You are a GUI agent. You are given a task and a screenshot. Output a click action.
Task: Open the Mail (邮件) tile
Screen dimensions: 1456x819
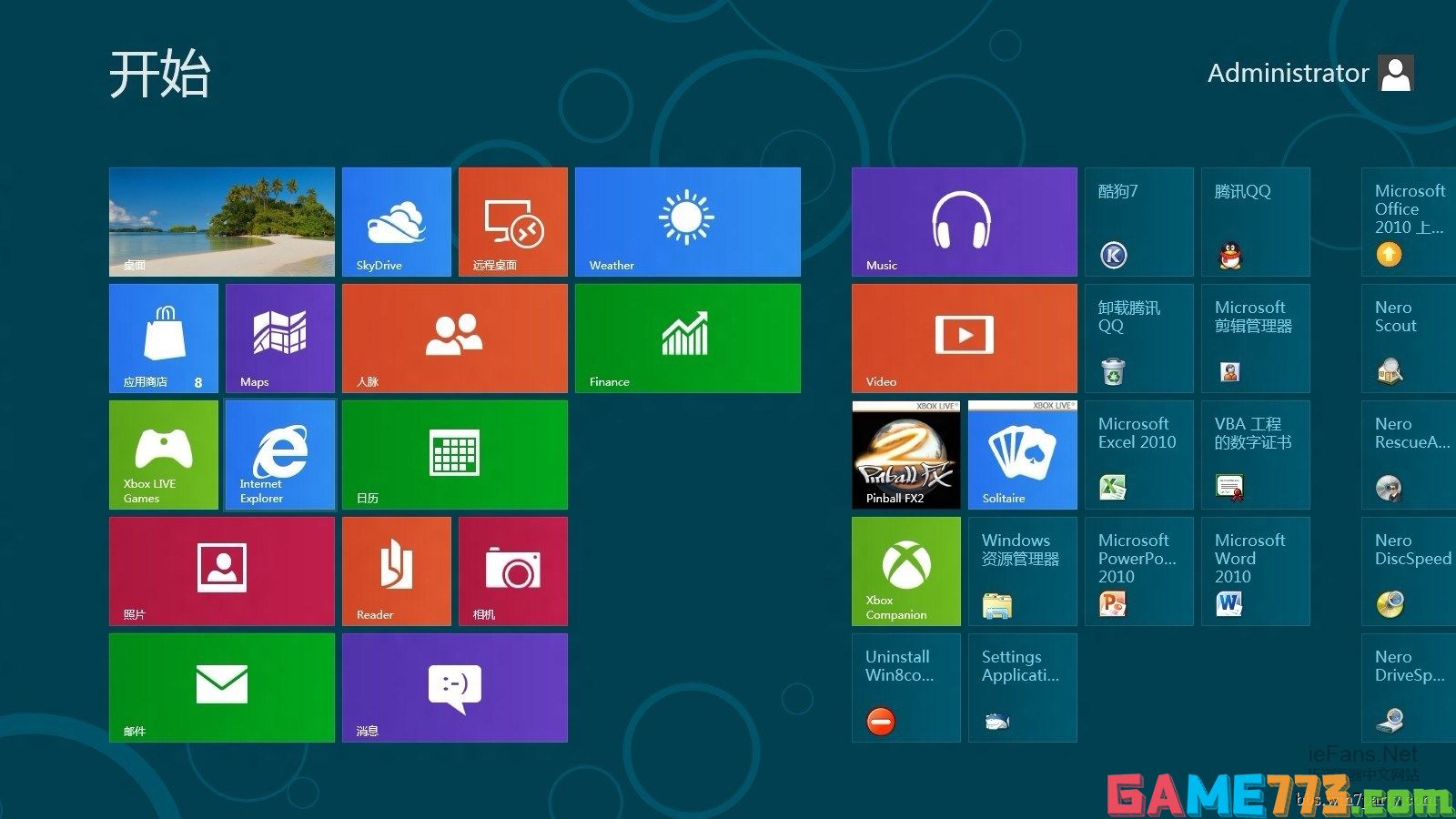(222, 688)
